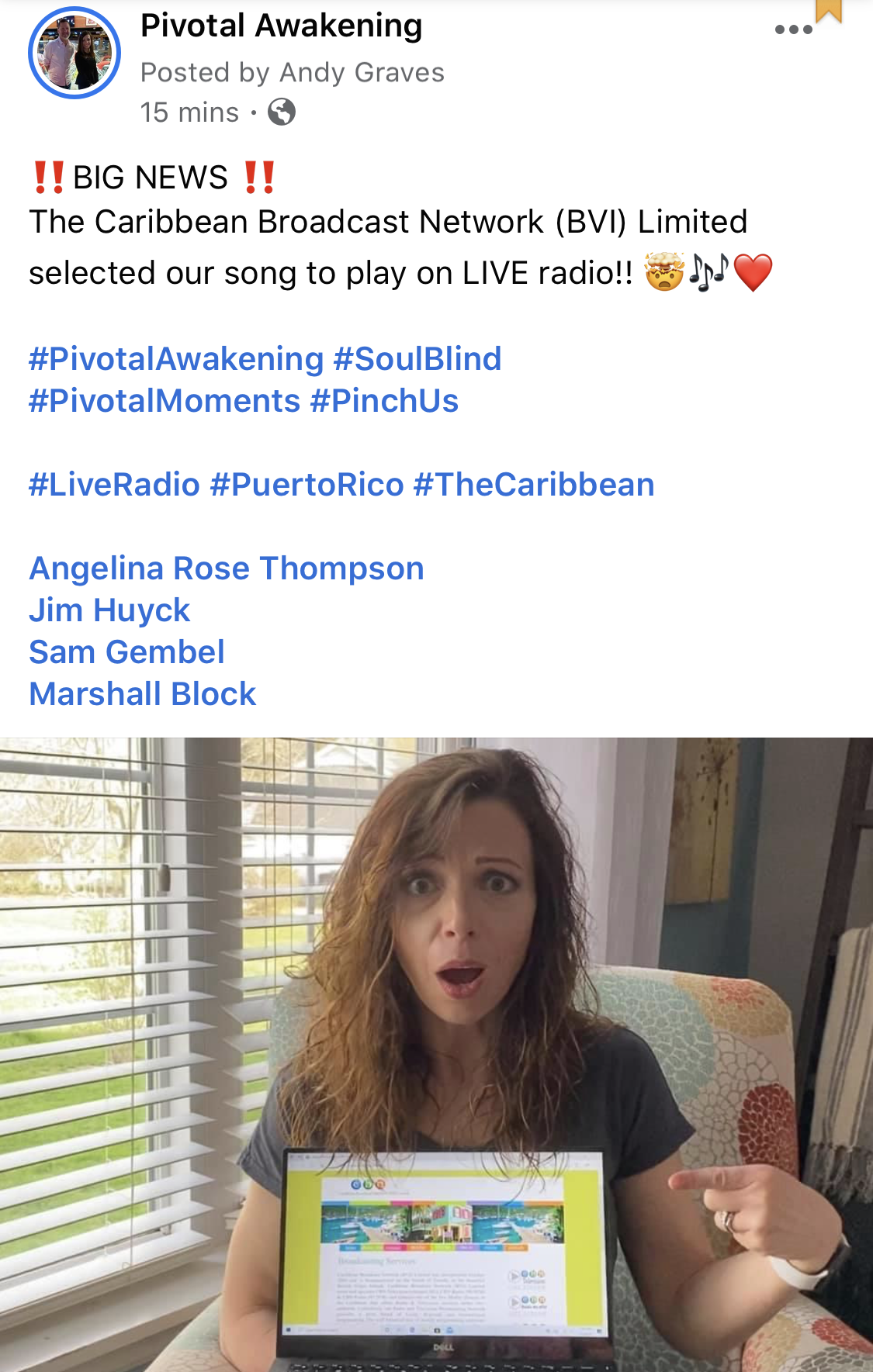Select the #PivotalMoments hashtag
873x1372 pixels.
click(165, 401)
